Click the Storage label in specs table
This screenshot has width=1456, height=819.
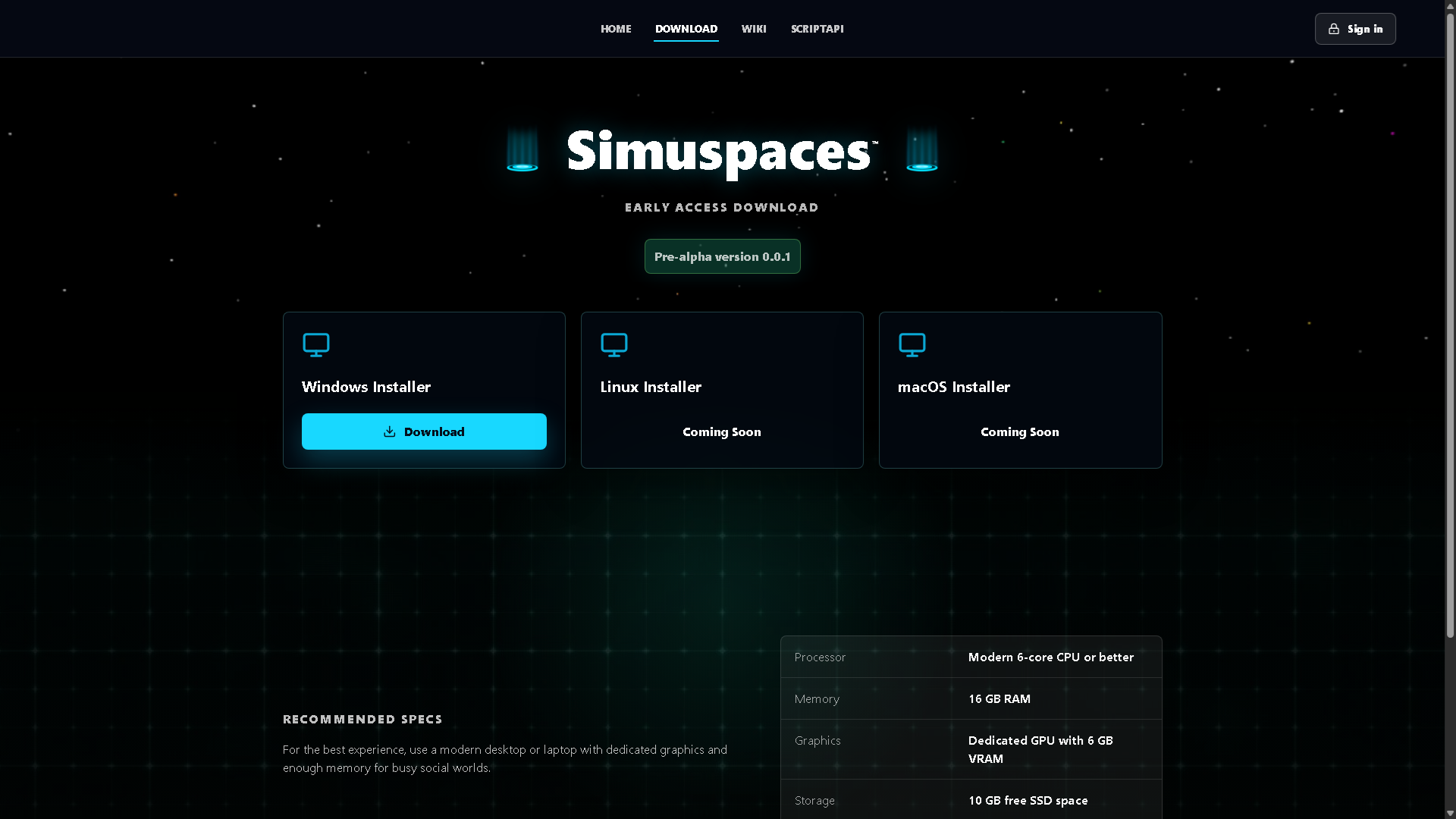[814, 800]
